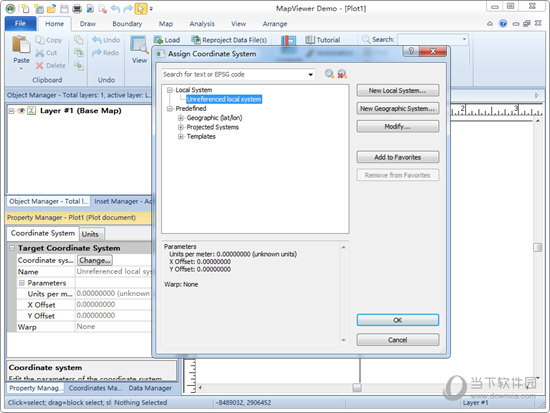
Task: Collapse the Local System tree node
Action: pyautogui.click(x=170, y=90)
